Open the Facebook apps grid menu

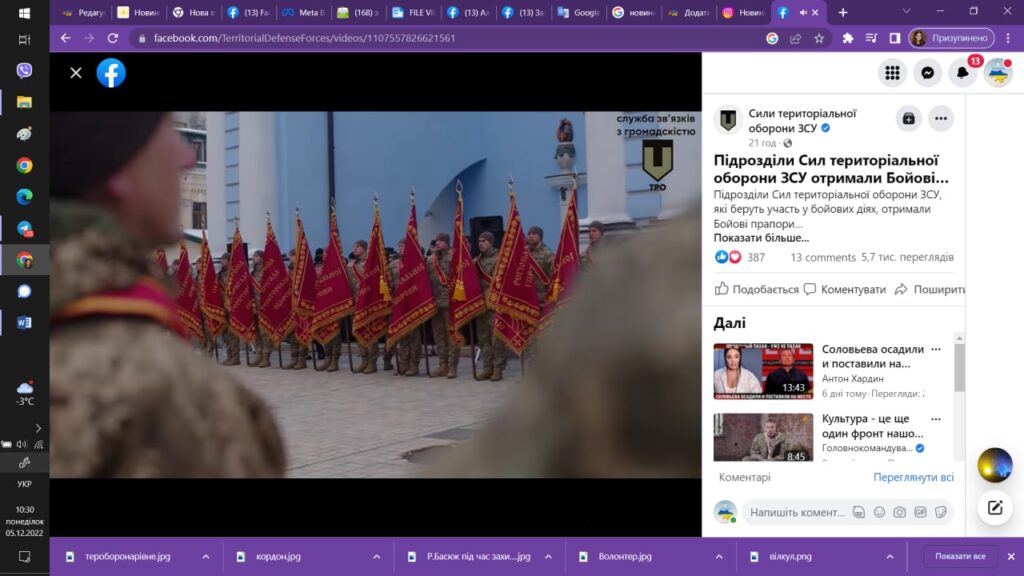[892, 73]
